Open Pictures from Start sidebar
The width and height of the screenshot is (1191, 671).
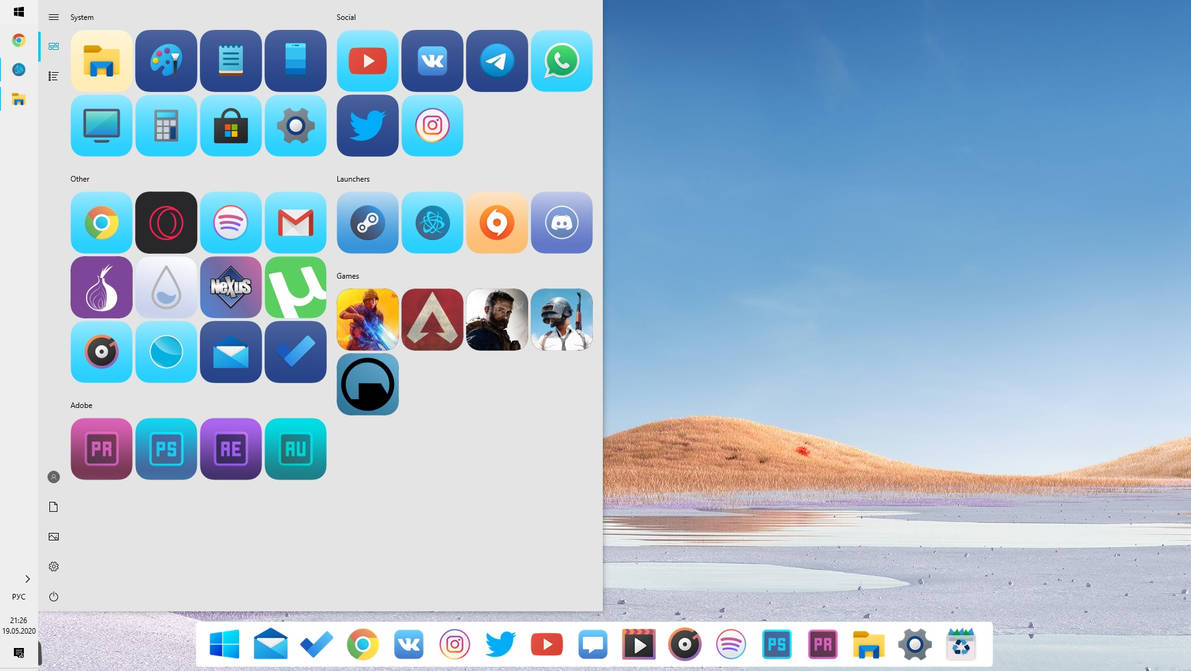(53, 536)
